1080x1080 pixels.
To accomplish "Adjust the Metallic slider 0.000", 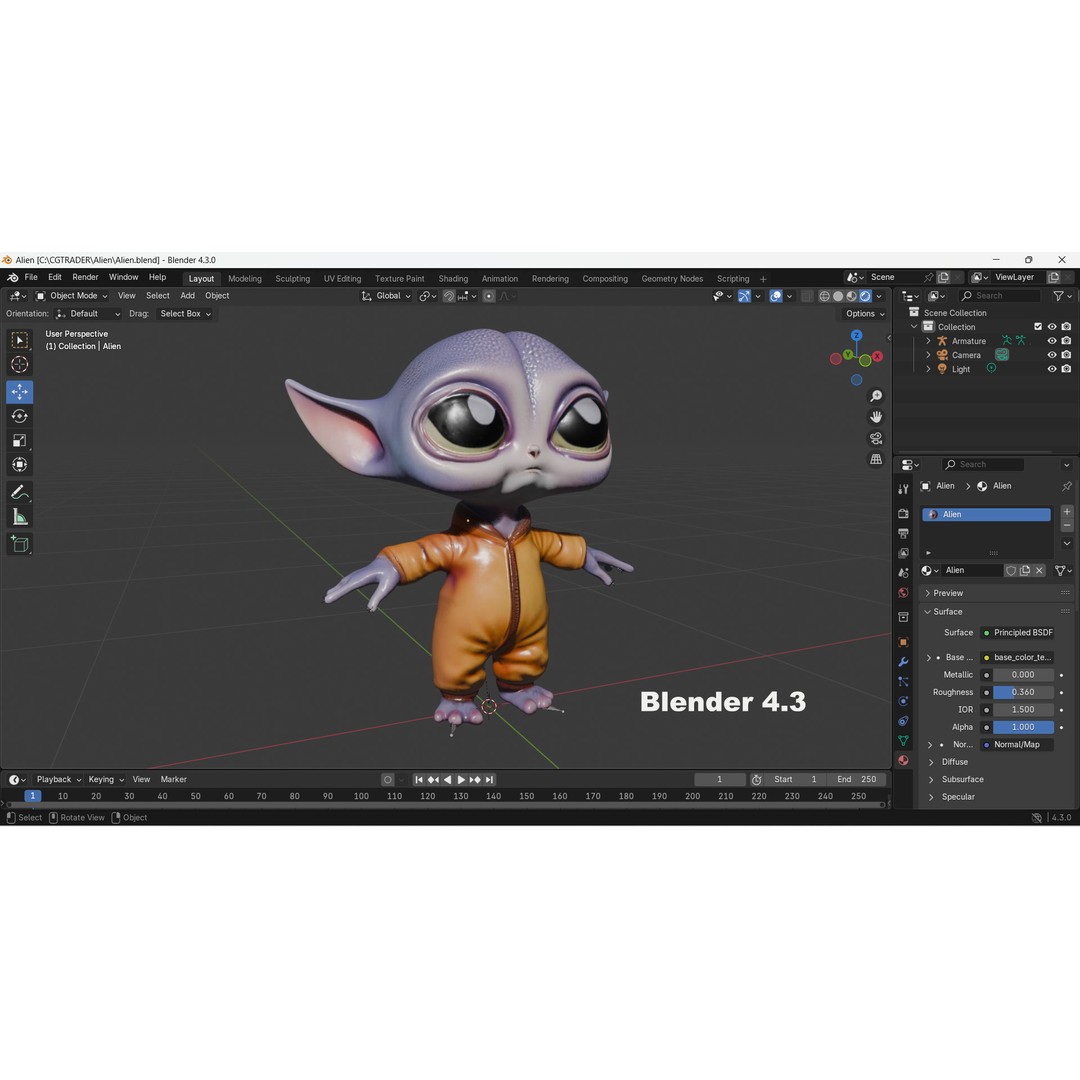I will click(x=1024, y=675).
